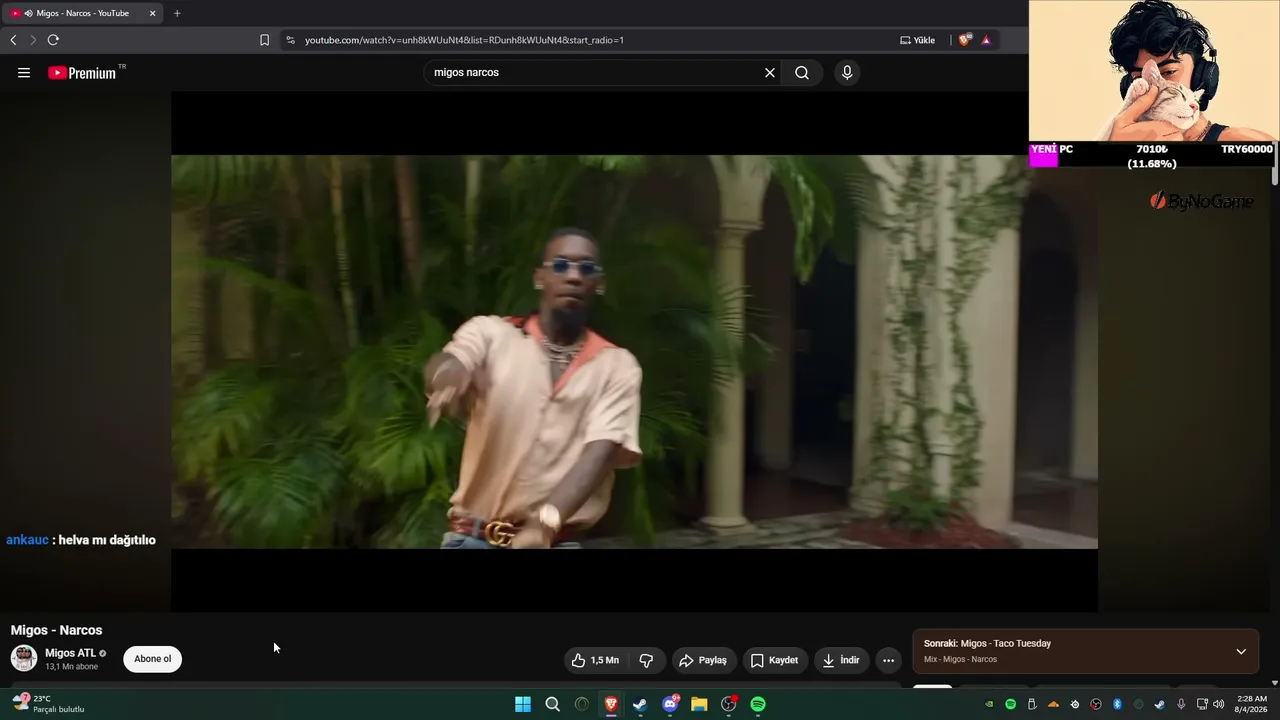1280x720 pixels.
Task: Open OBS Studio from the taskbar
Action: 729,704
